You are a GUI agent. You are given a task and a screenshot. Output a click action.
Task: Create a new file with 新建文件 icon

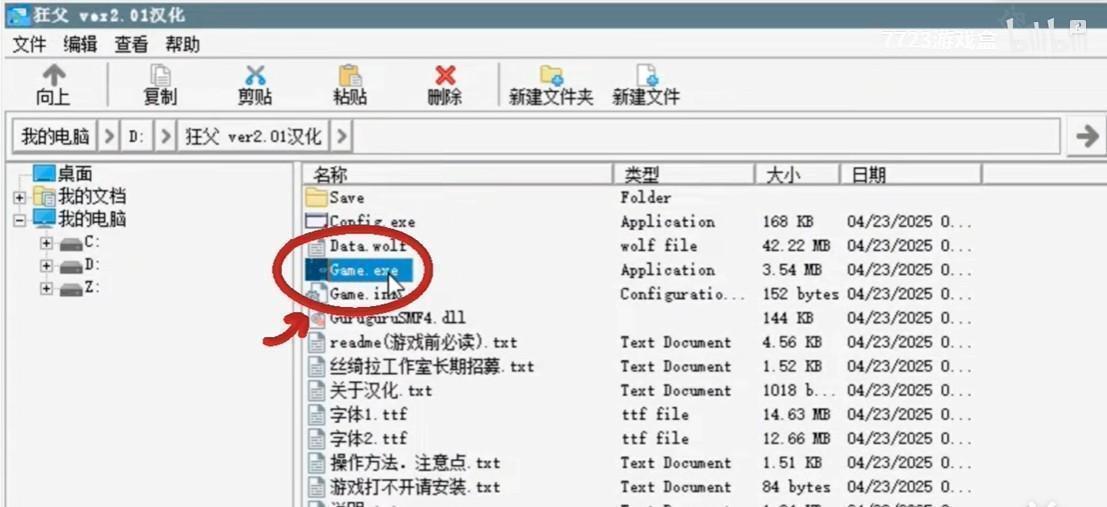(x=646, y=77)
